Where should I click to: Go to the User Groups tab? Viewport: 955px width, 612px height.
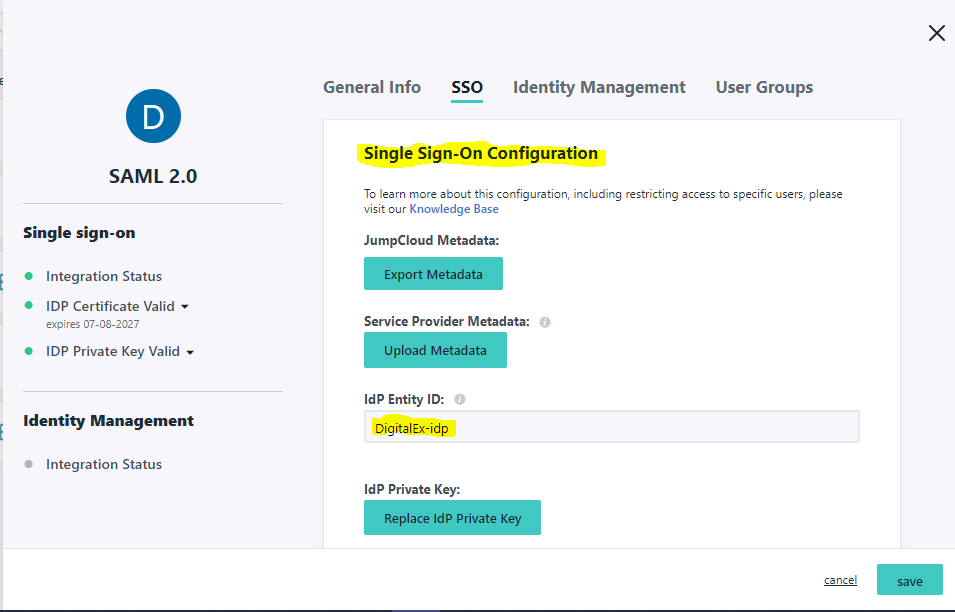click(x=764, y=87)
